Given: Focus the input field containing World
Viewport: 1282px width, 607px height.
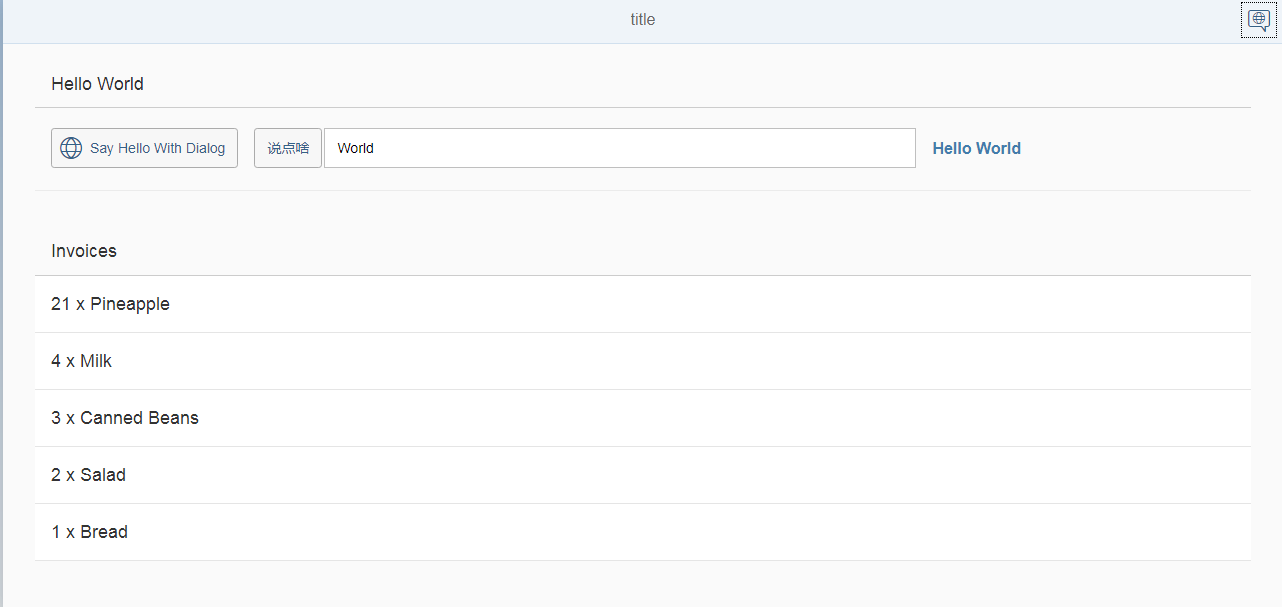Looking at the screenshot, I should tap(619, 148).
